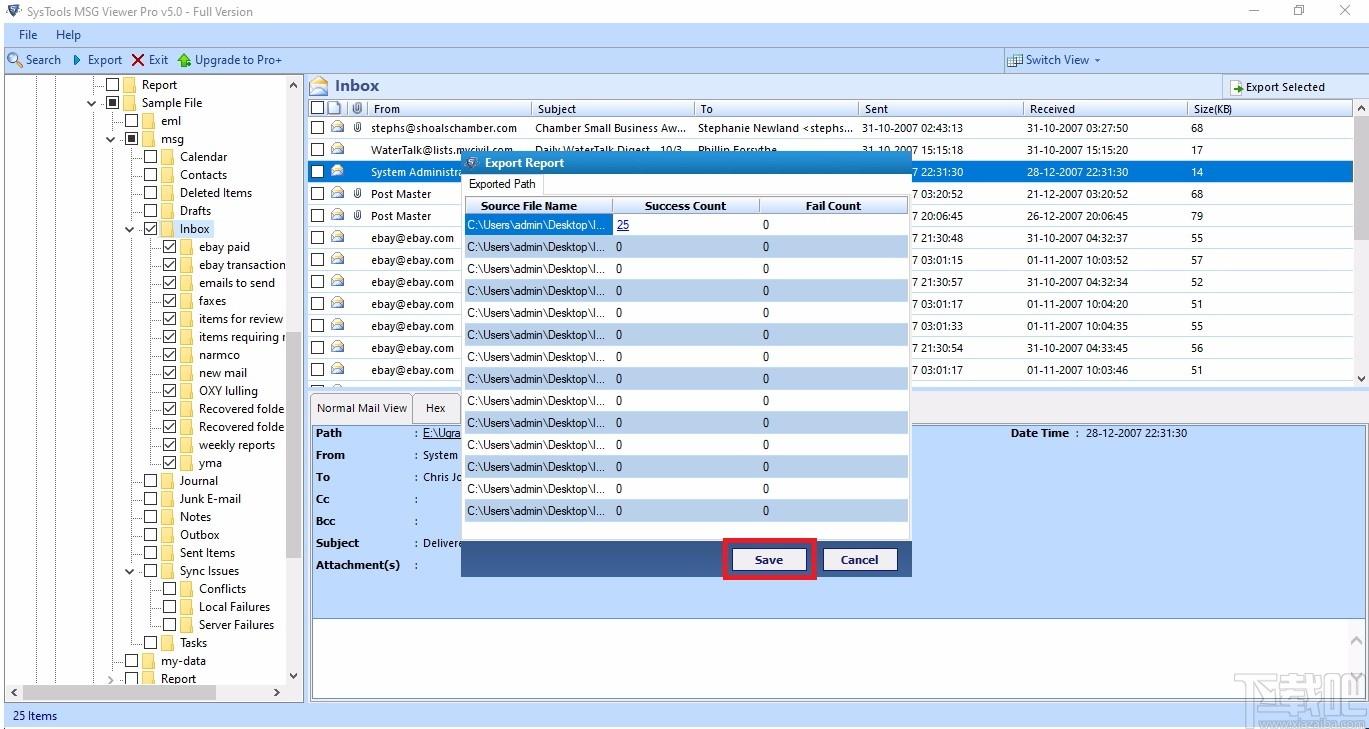Viewport: 1369px width, 729px height.
Task: Click the Inbox header mail icon
Action: 319,86
